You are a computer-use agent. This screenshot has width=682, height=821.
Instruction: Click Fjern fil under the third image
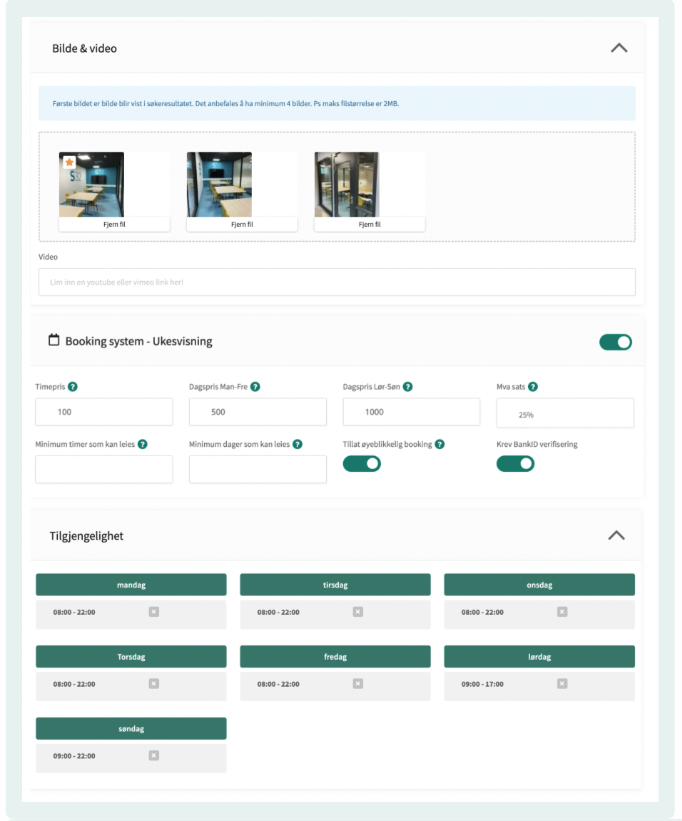(x=369, y=225)
